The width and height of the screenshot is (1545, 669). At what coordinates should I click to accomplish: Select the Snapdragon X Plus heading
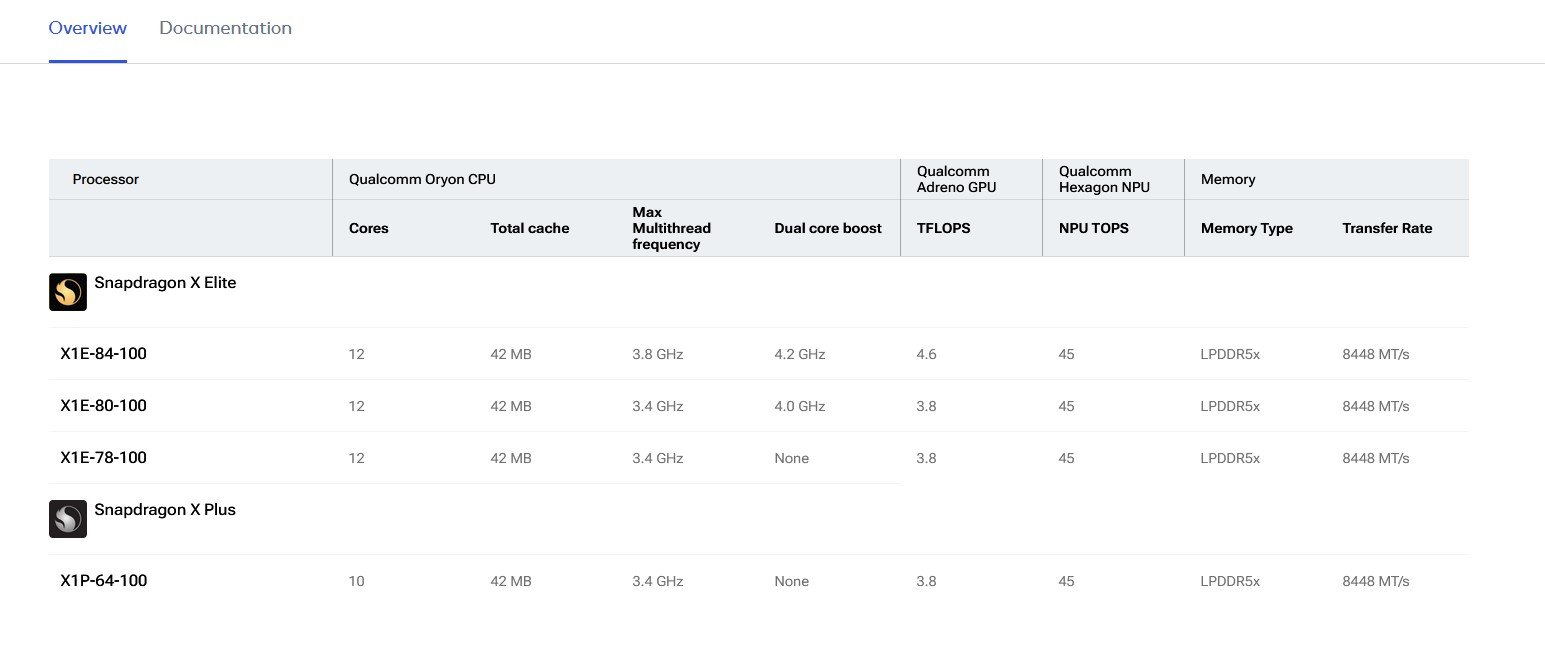165,509
